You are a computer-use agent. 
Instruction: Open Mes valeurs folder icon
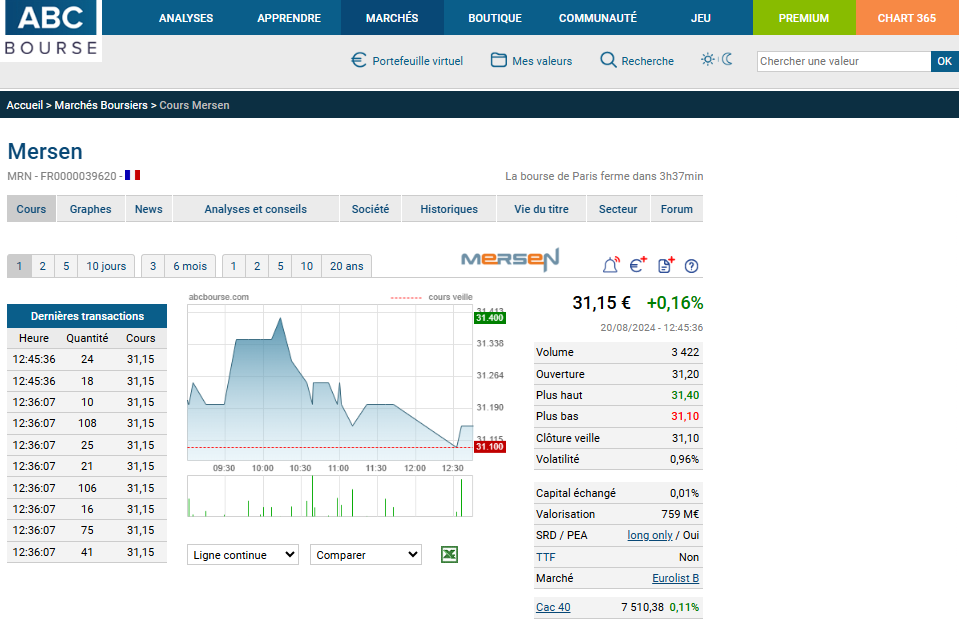tap(499, 60)
